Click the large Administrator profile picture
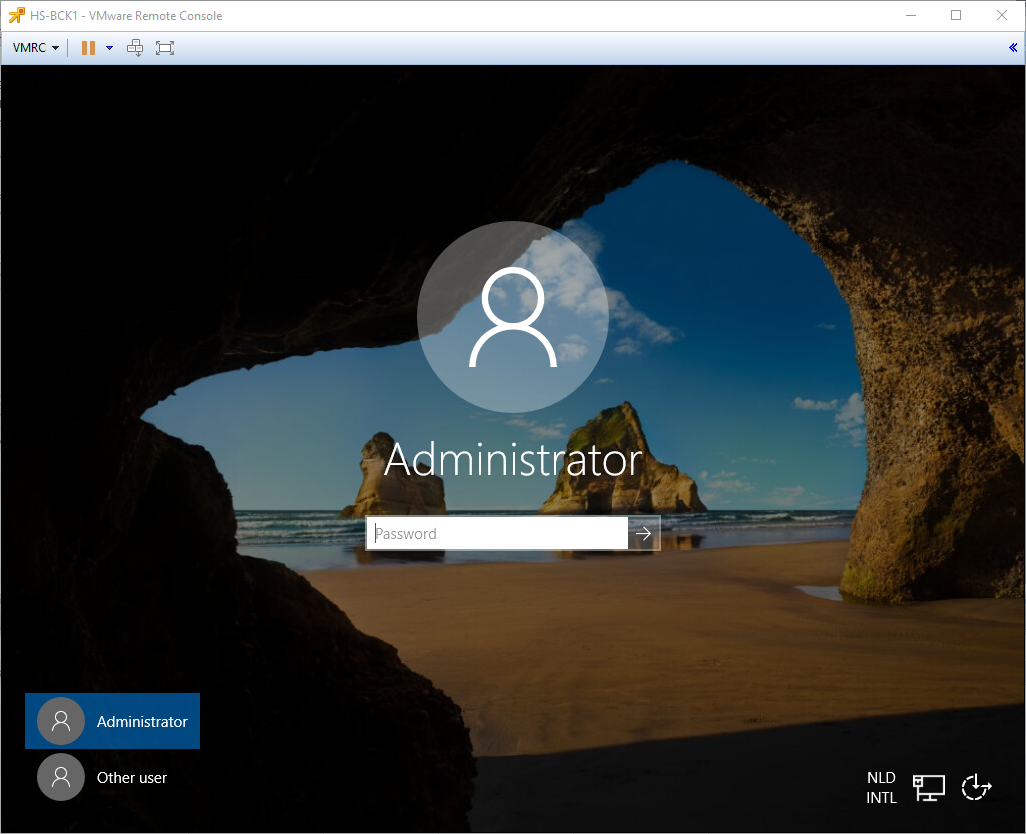Screen dimensions: 1026x834 512,317
